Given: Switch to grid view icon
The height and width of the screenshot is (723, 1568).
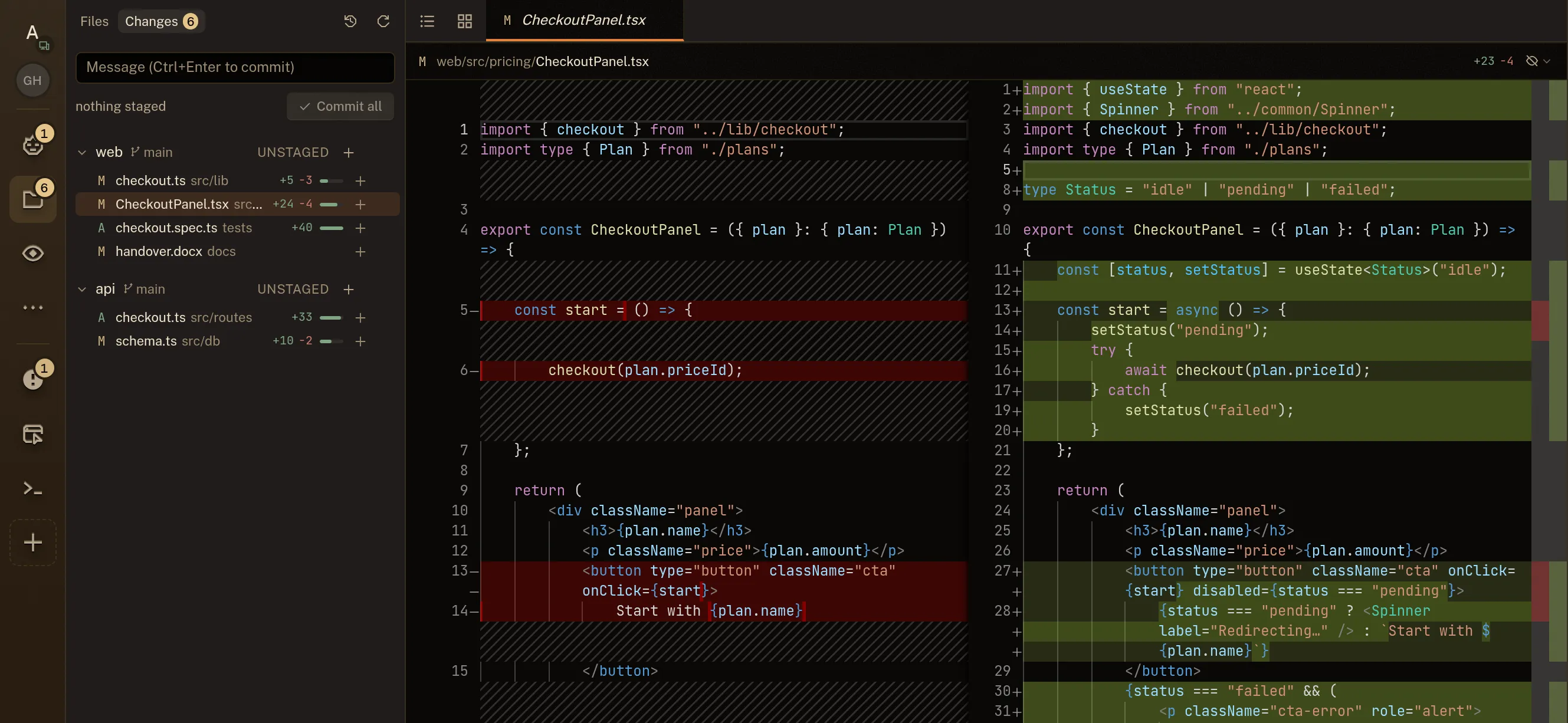Looking at the screenshot, I should (464, 21).
